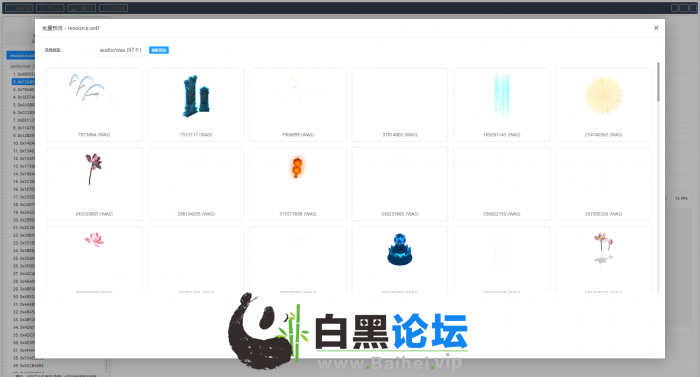Open the blue lotus fountain statue sprite
The width and height of the screenshot is (700, 377).
400,260
